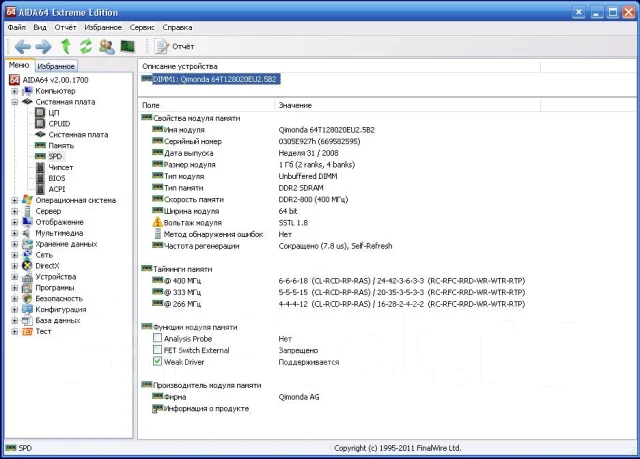Collapse the Системная плата tree node
This screenshot has width=640, height=459.
coord(15,102)
